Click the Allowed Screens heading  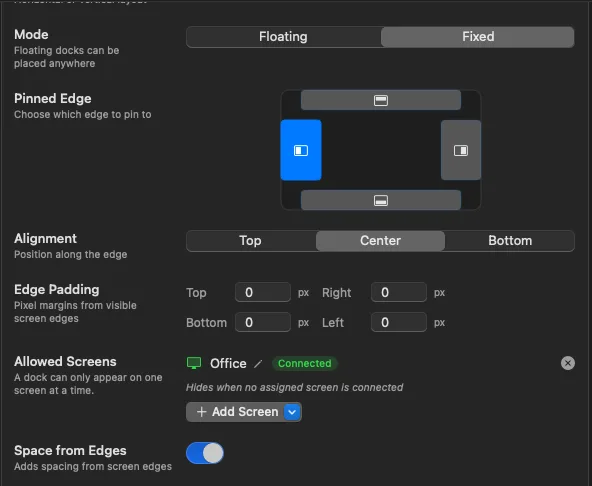point(65,361)
